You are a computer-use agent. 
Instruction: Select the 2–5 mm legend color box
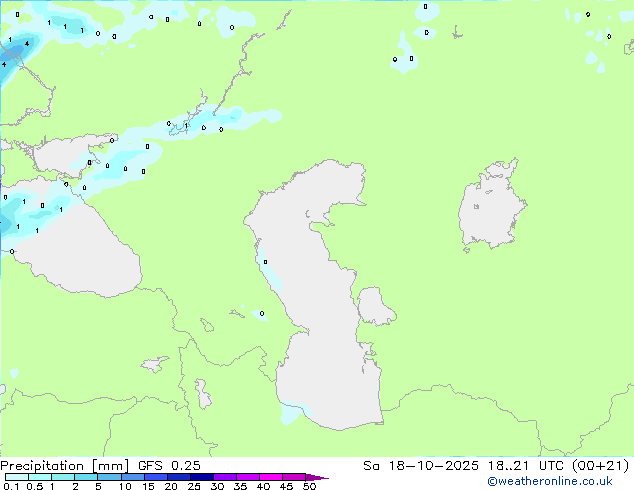pyautogui.click(x=86, y=477)
